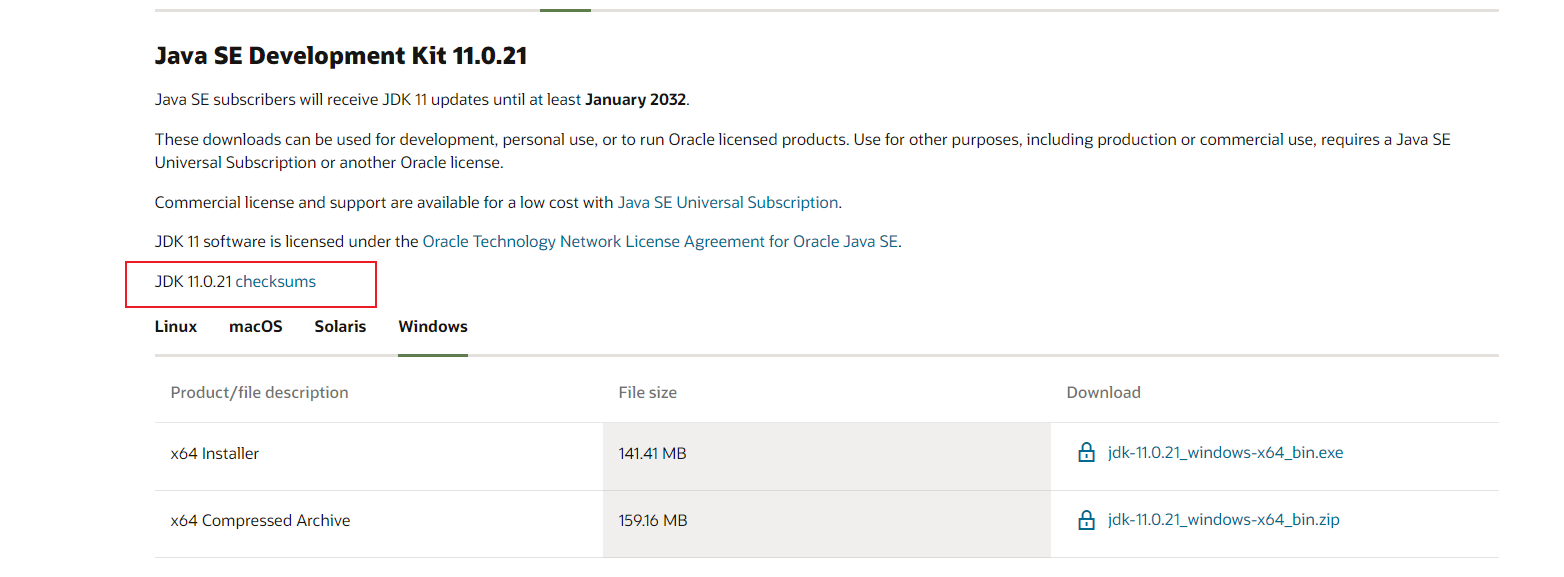Image resolution: width=1564 pixels, height=577 pixels.
Task: Open the macOS downloads tab
Action: pos(256,327)
